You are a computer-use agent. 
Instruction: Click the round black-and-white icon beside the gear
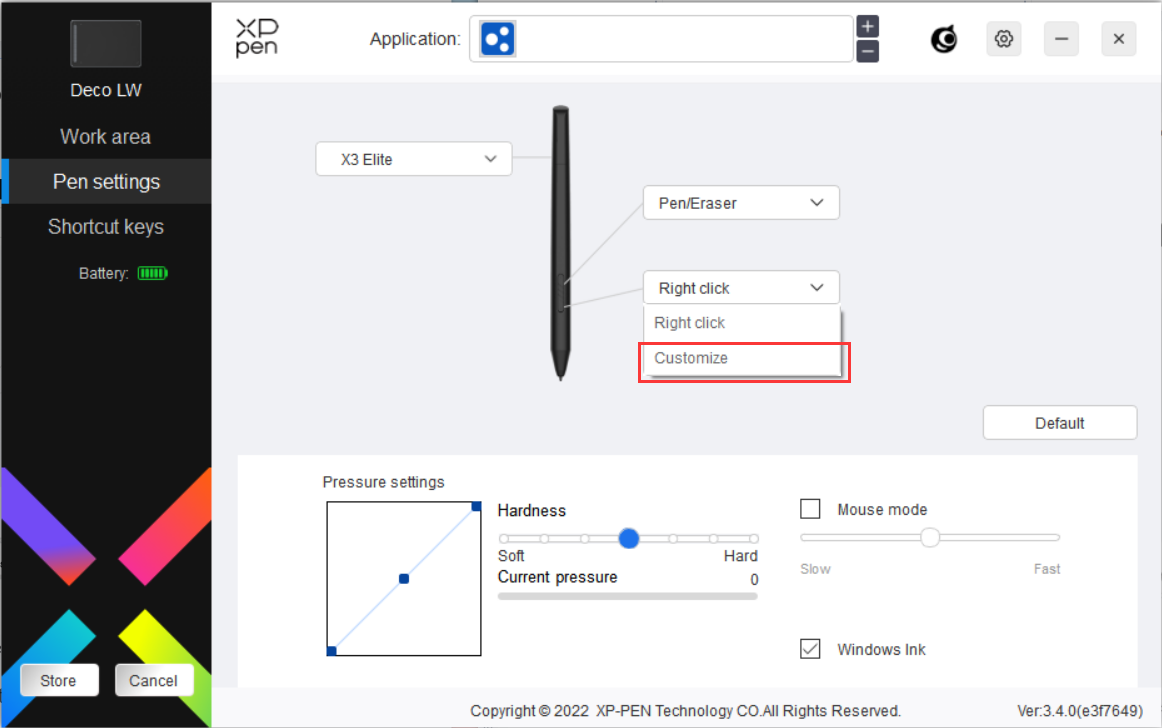point(944,39)
